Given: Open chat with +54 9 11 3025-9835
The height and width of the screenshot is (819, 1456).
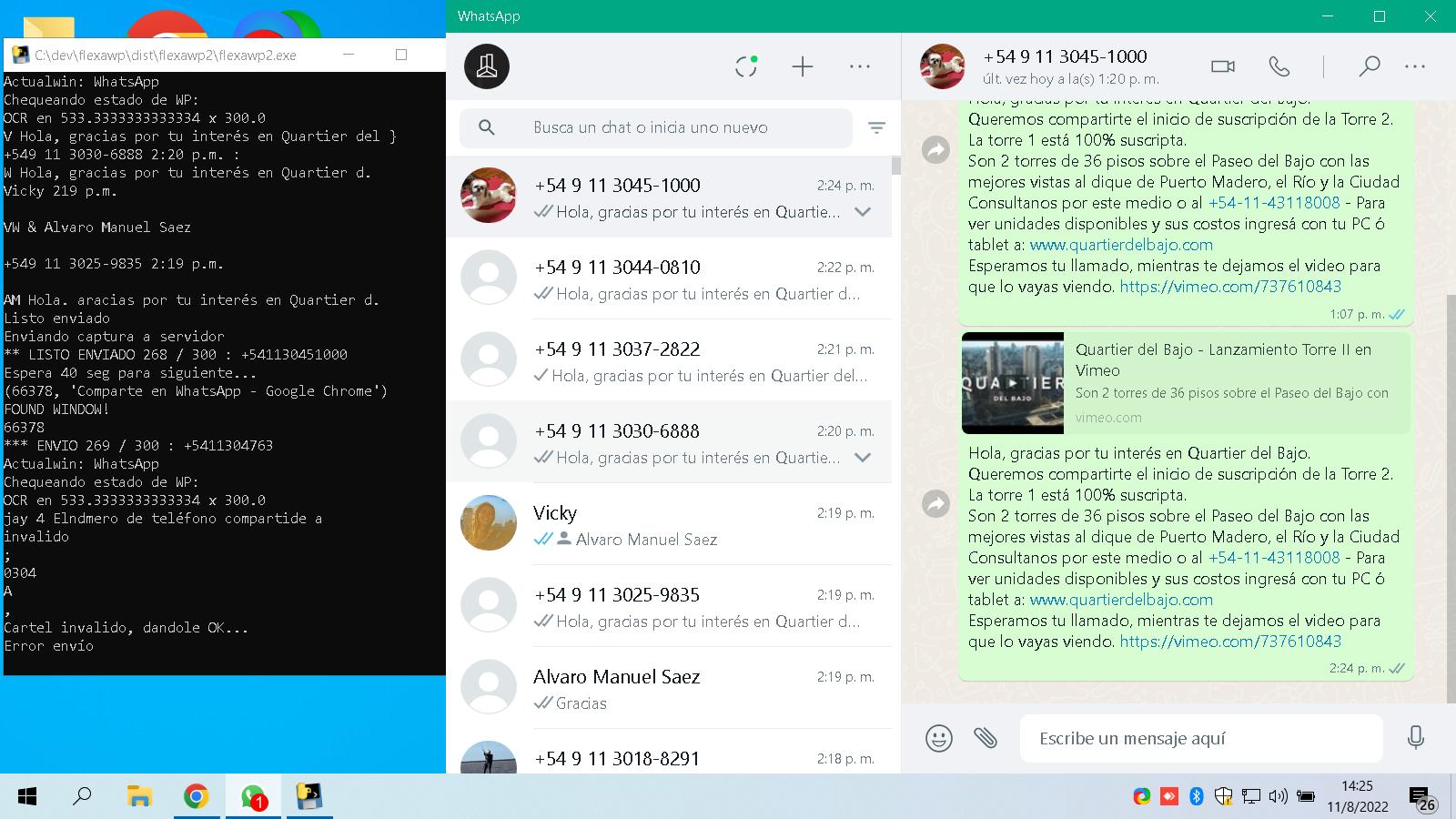Looking at the screenshot, I should coord(669,606).
